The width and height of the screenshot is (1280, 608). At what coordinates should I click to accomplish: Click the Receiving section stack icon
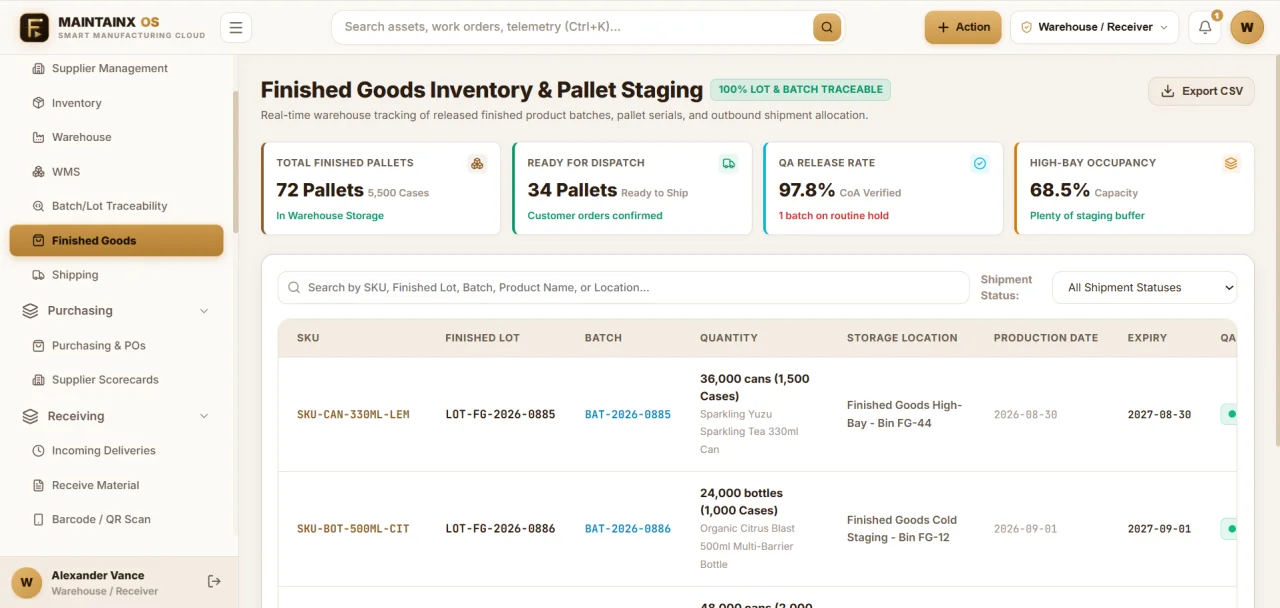coord(30,416)
